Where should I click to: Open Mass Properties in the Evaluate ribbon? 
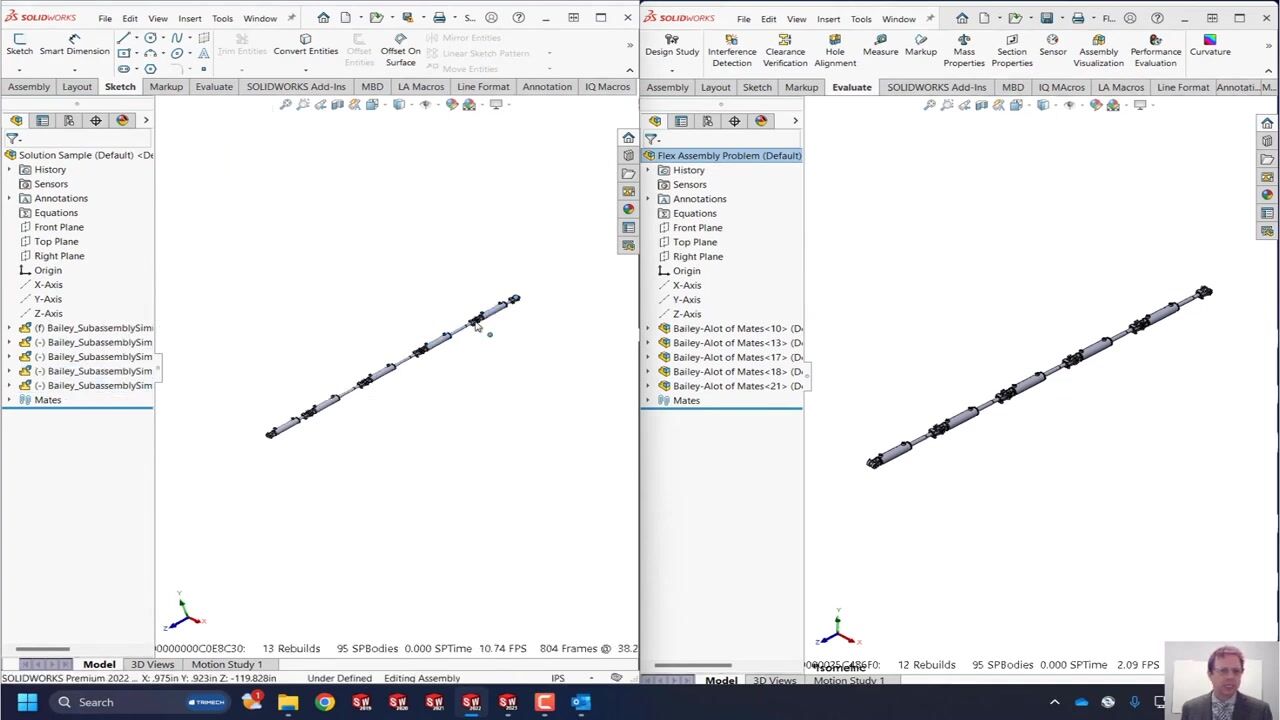tap(964, 51)
